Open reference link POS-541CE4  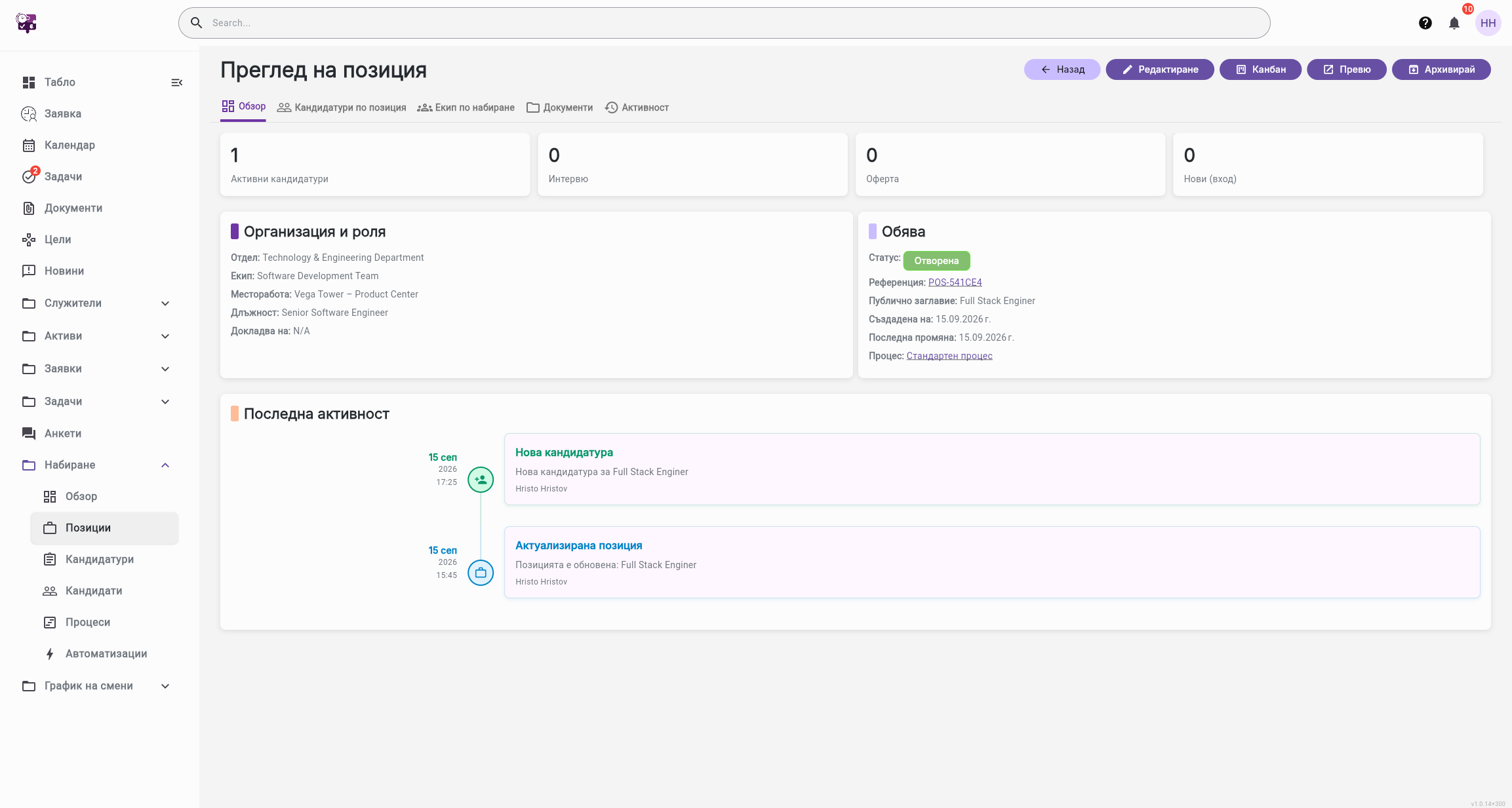[x=955, y=282]
